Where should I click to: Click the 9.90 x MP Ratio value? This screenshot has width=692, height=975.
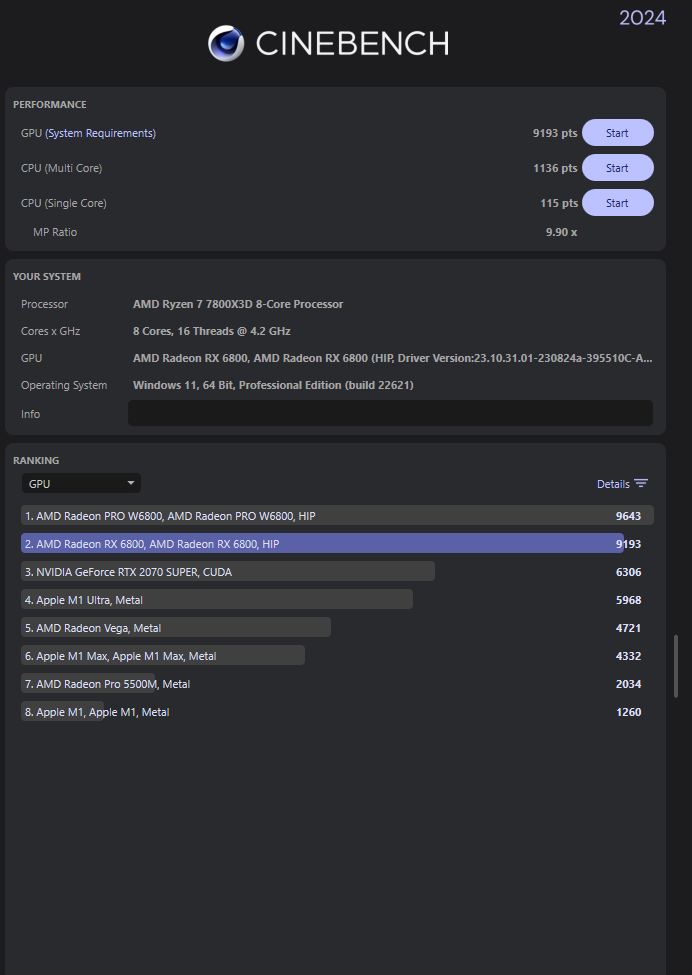561,232
